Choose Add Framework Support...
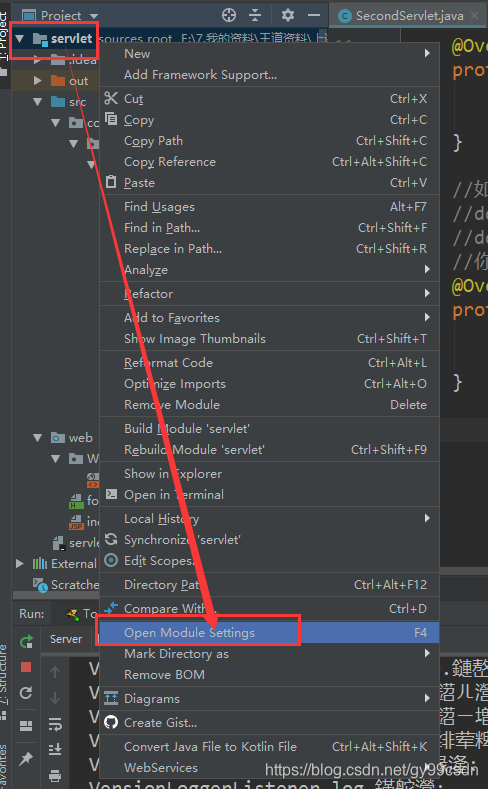 (x=270, y=75)
